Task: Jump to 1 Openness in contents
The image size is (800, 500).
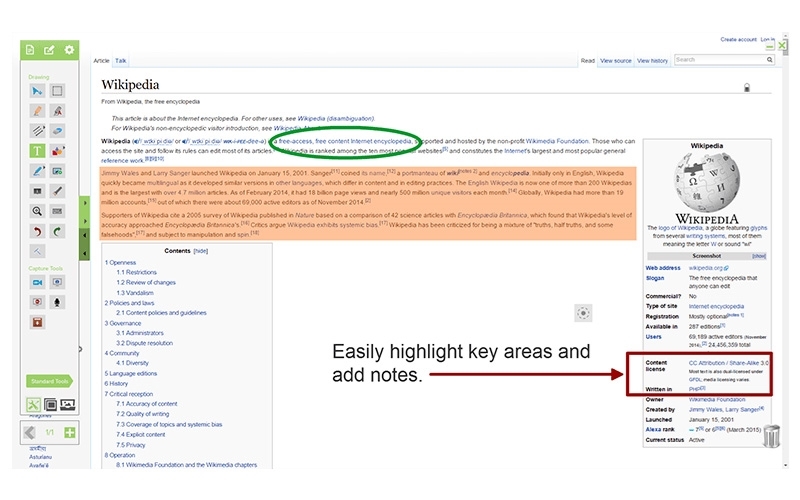Action: (x=120, y=263)
